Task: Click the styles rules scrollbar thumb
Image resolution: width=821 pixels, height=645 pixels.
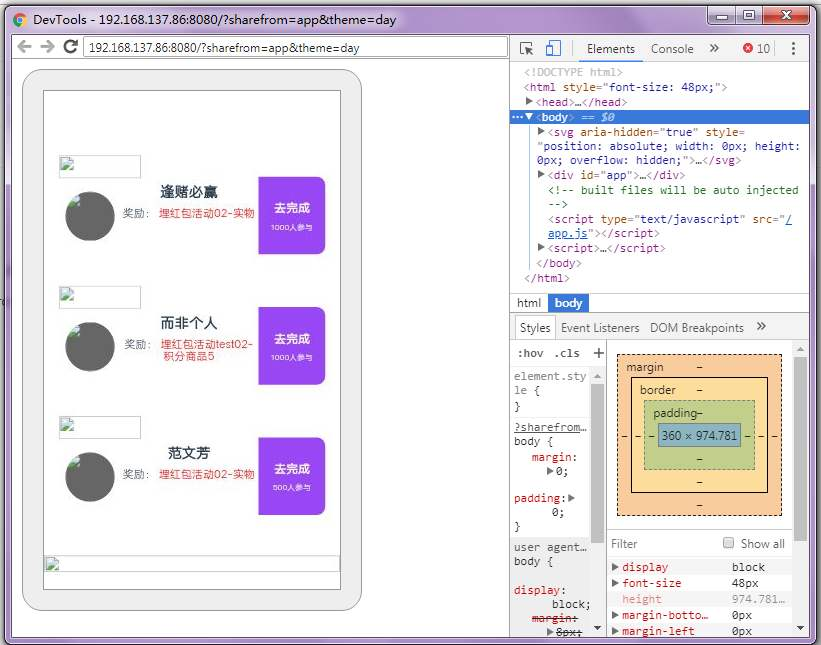Action: coord(597,463)
